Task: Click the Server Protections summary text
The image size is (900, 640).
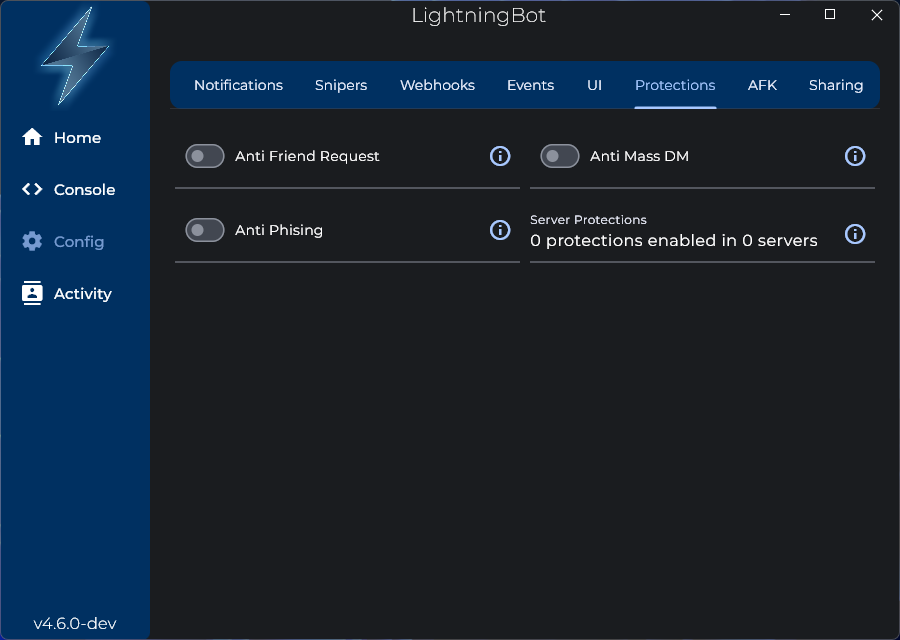Action: (672, 240)
